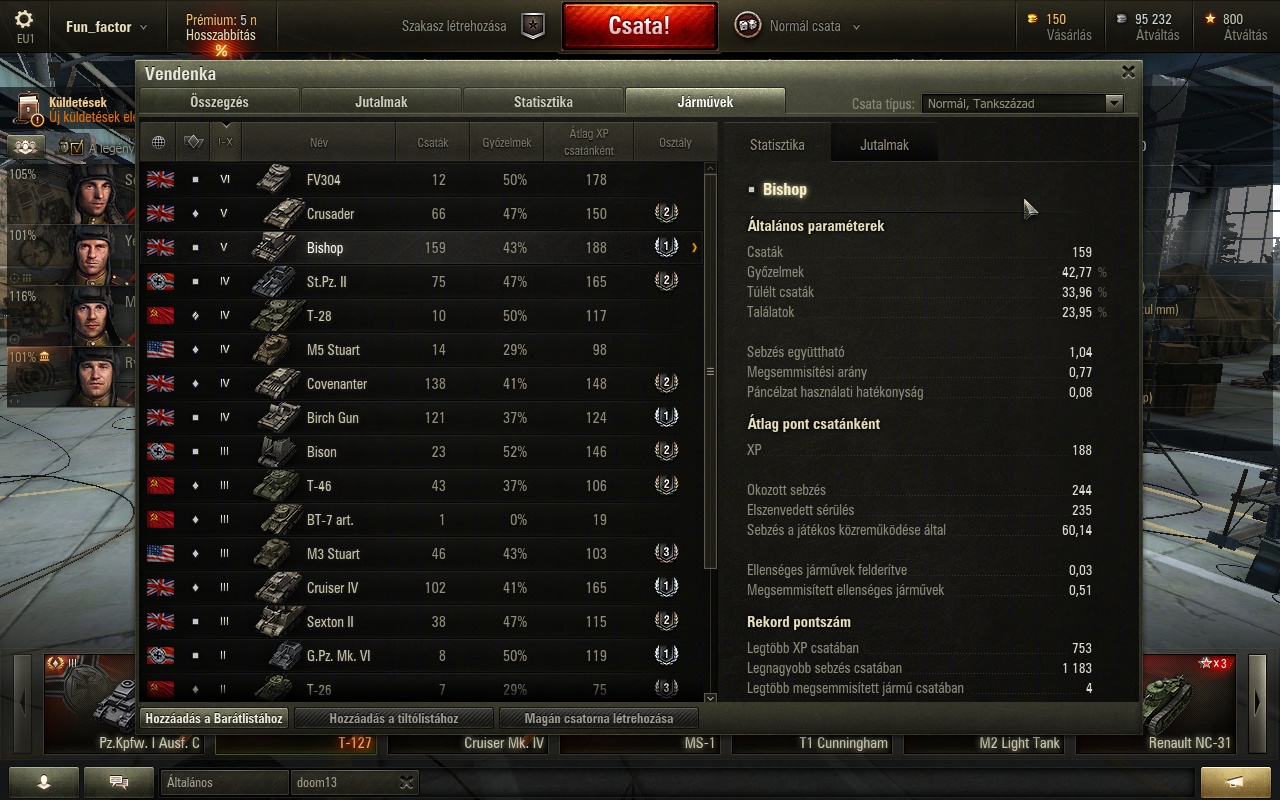Switch to the Összegzés tab
The image size is (1280, 800).
point(219,101)
